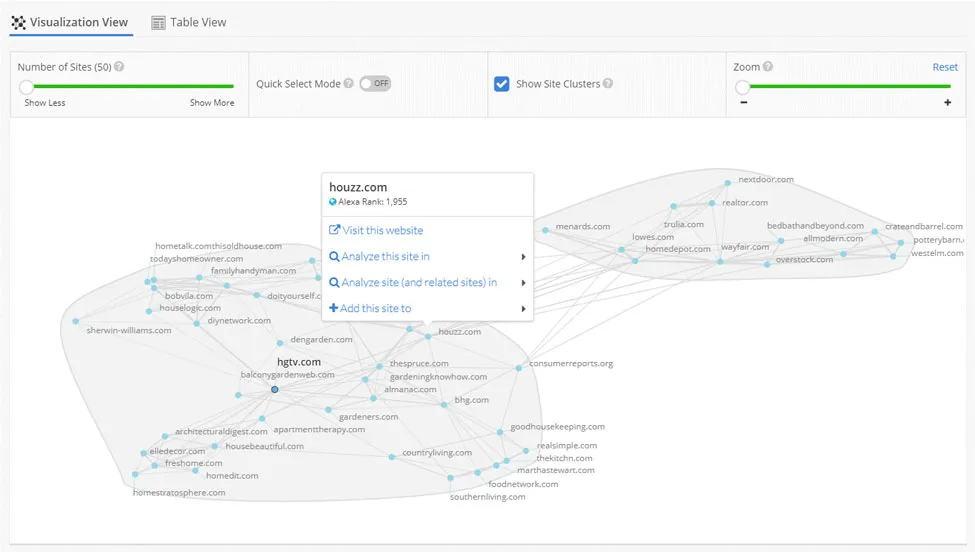Click help icon beside Number of Sites
The height and width of the screenshot is (552, 975).
119,67
